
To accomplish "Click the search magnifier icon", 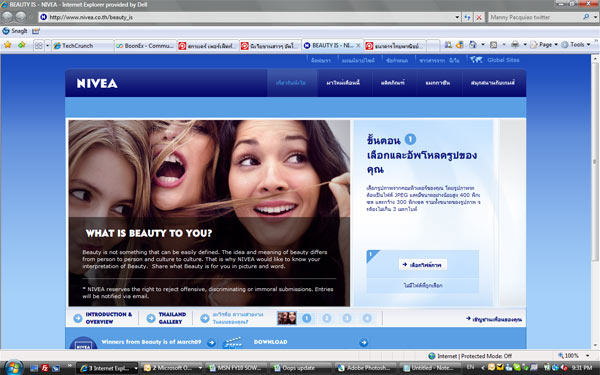I will pyautogui.click(x=586, y=17).
